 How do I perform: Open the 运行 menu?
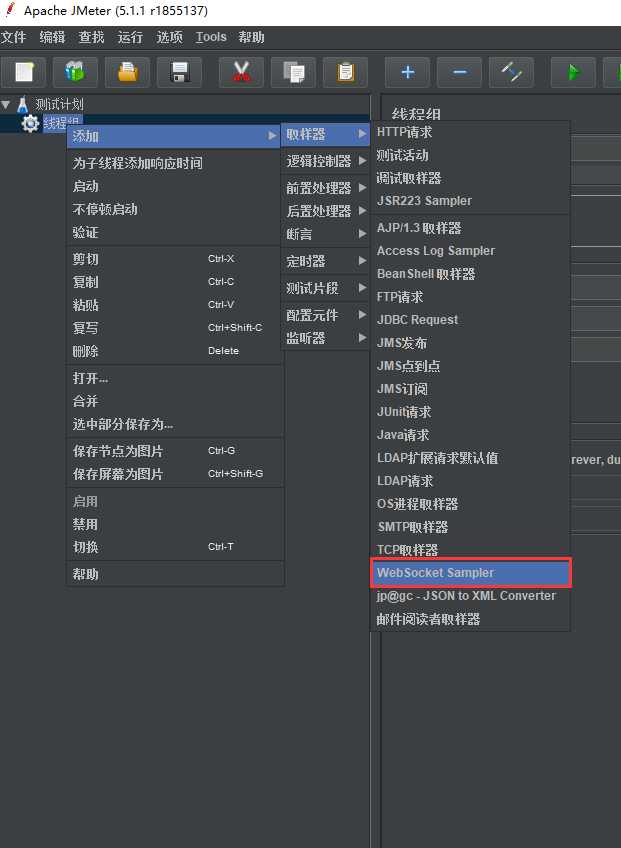coord(130,37)
